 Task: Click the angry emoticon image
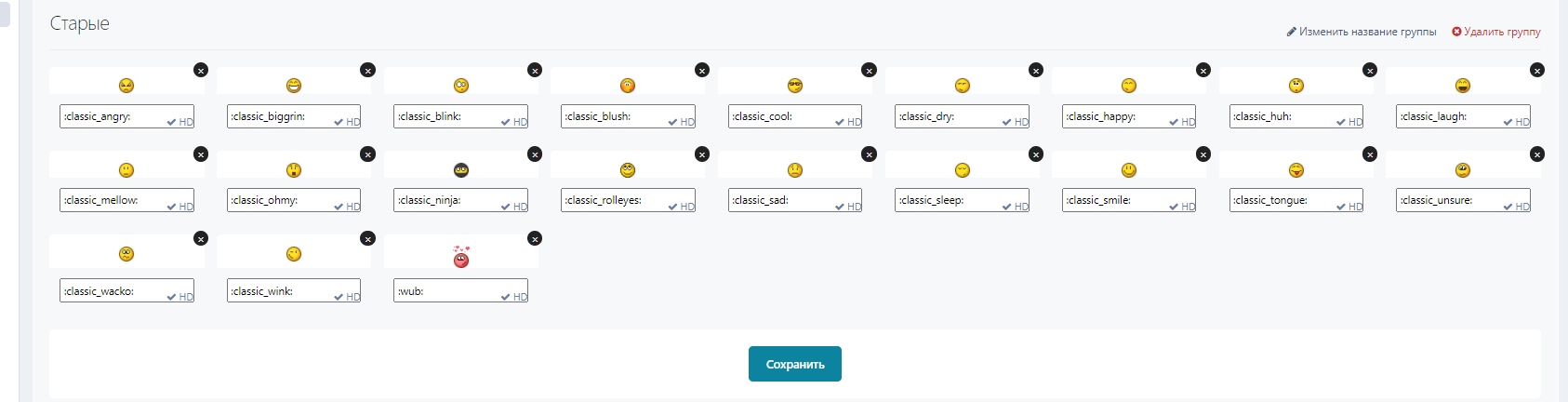point(126,86)
